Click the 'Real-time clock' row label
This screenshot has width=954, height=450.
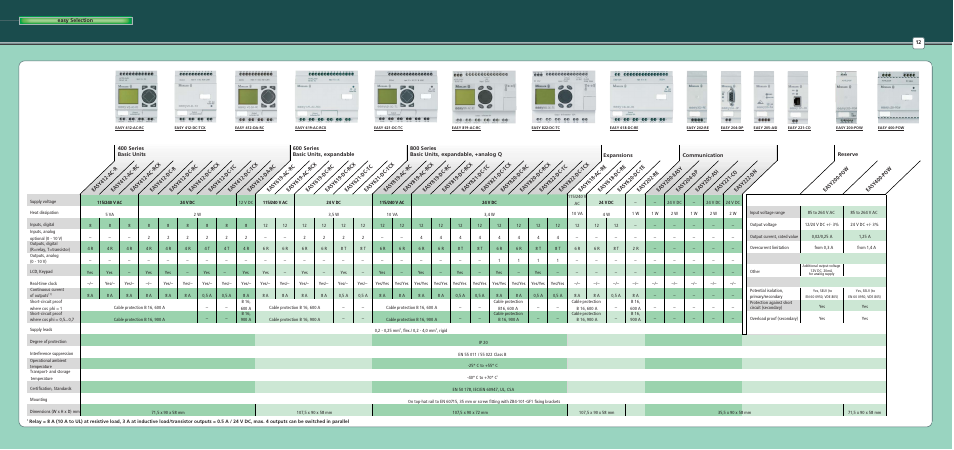[42, 283]
